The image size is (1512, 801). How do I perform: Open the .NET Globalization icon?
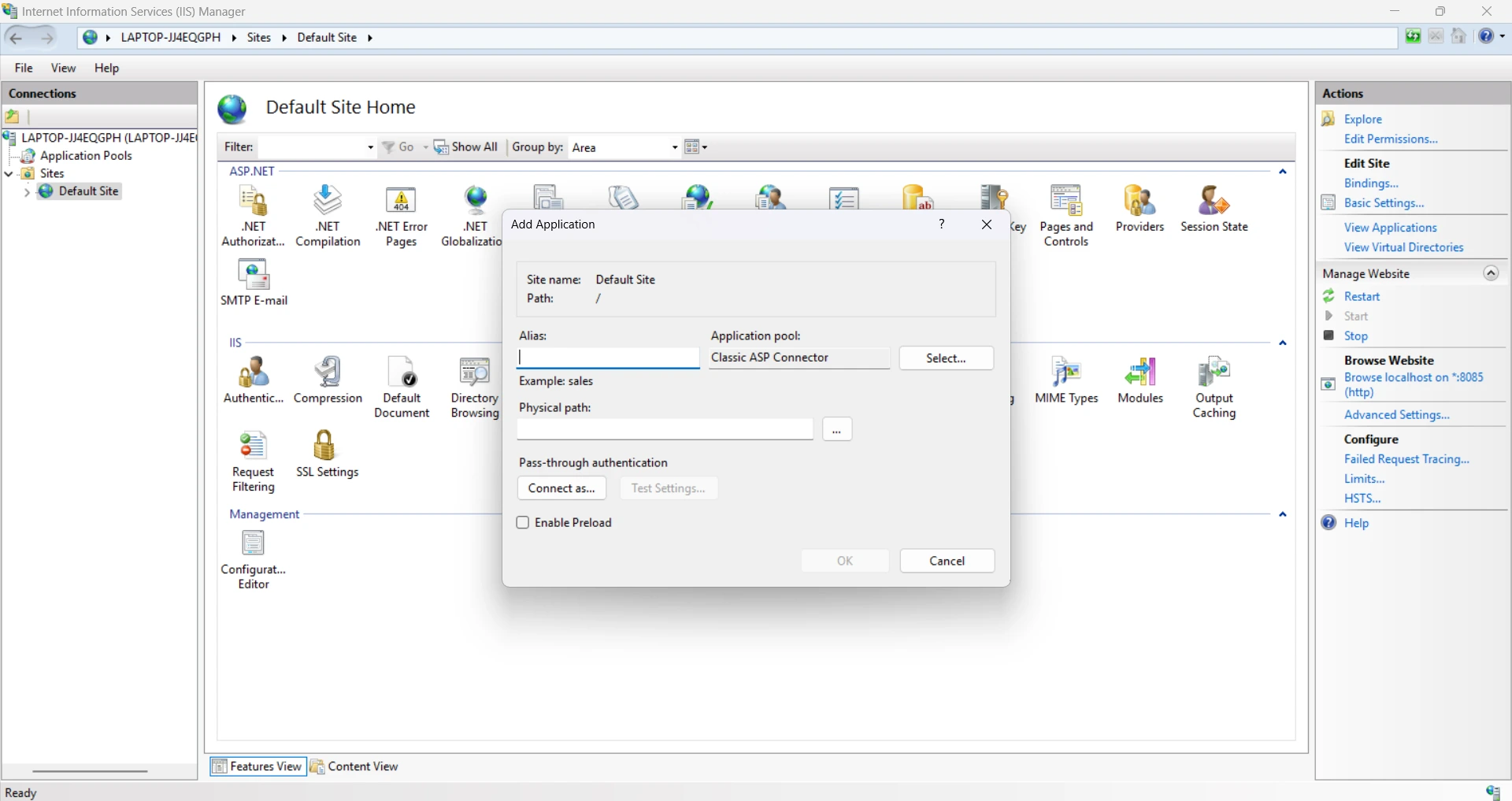[472, 216]
